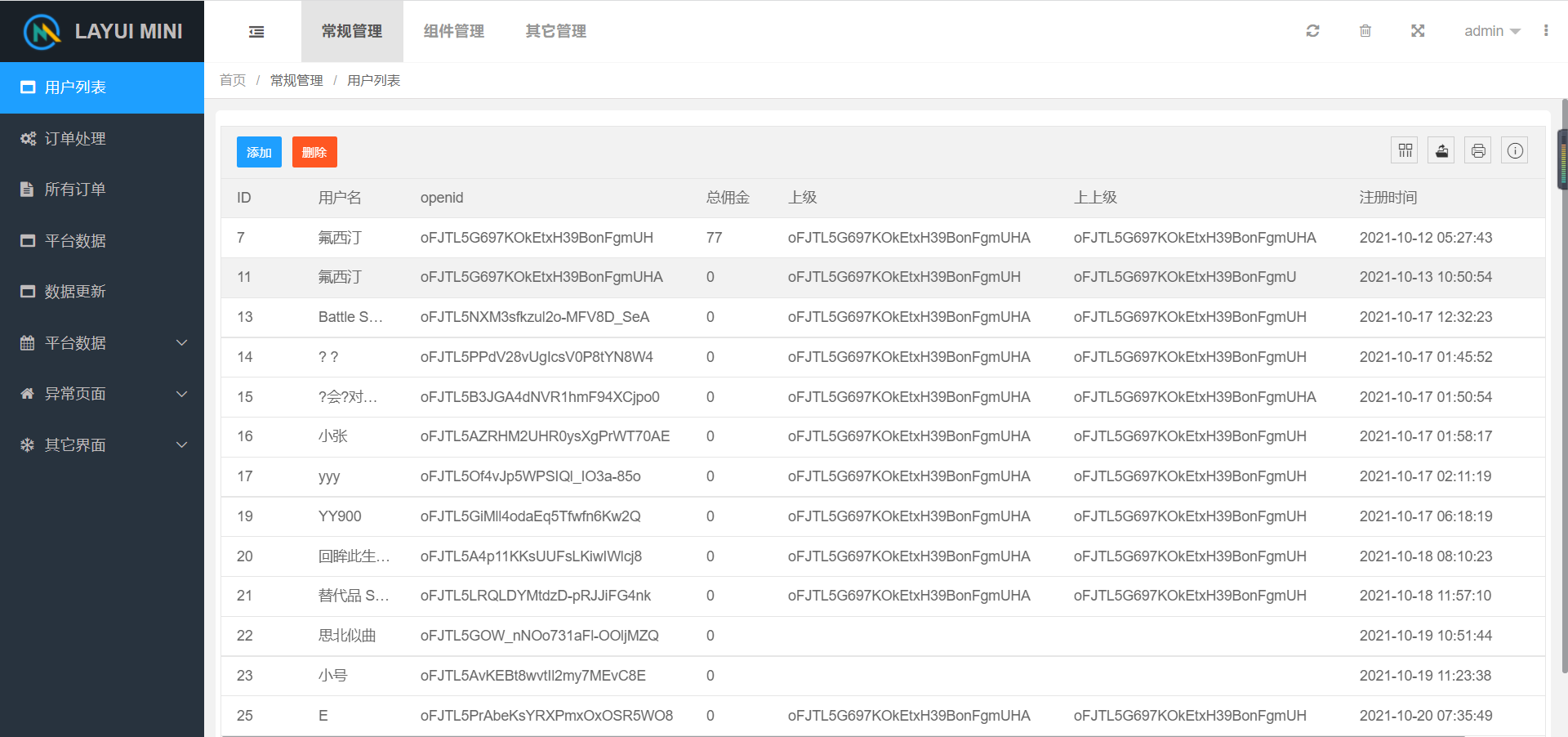Click openid oFJTL5NXM3sfkzul2o-MFV8D_SeA

(535, 317)
